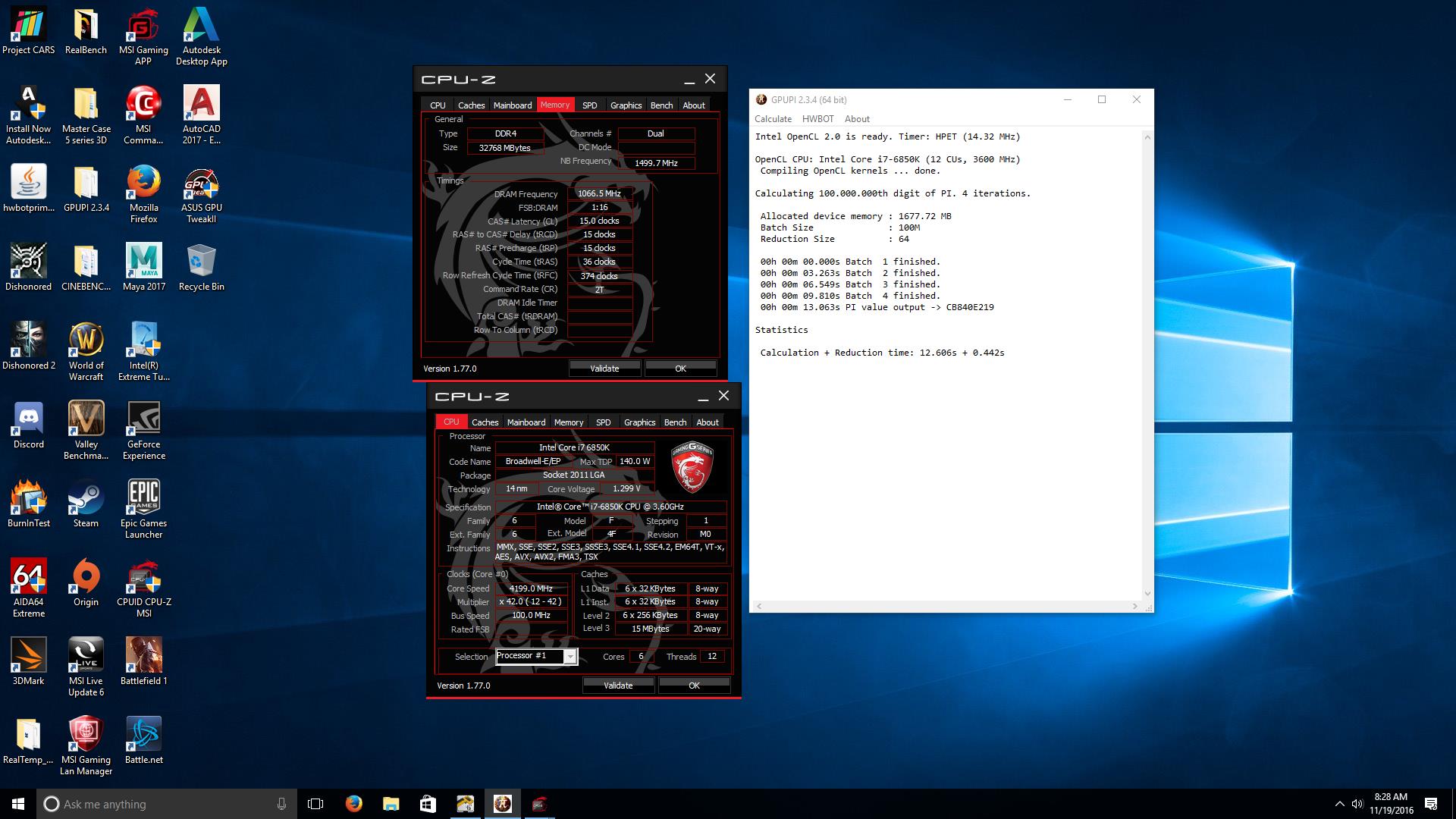Click OK in upper CPU-Z Memory window

680,369
